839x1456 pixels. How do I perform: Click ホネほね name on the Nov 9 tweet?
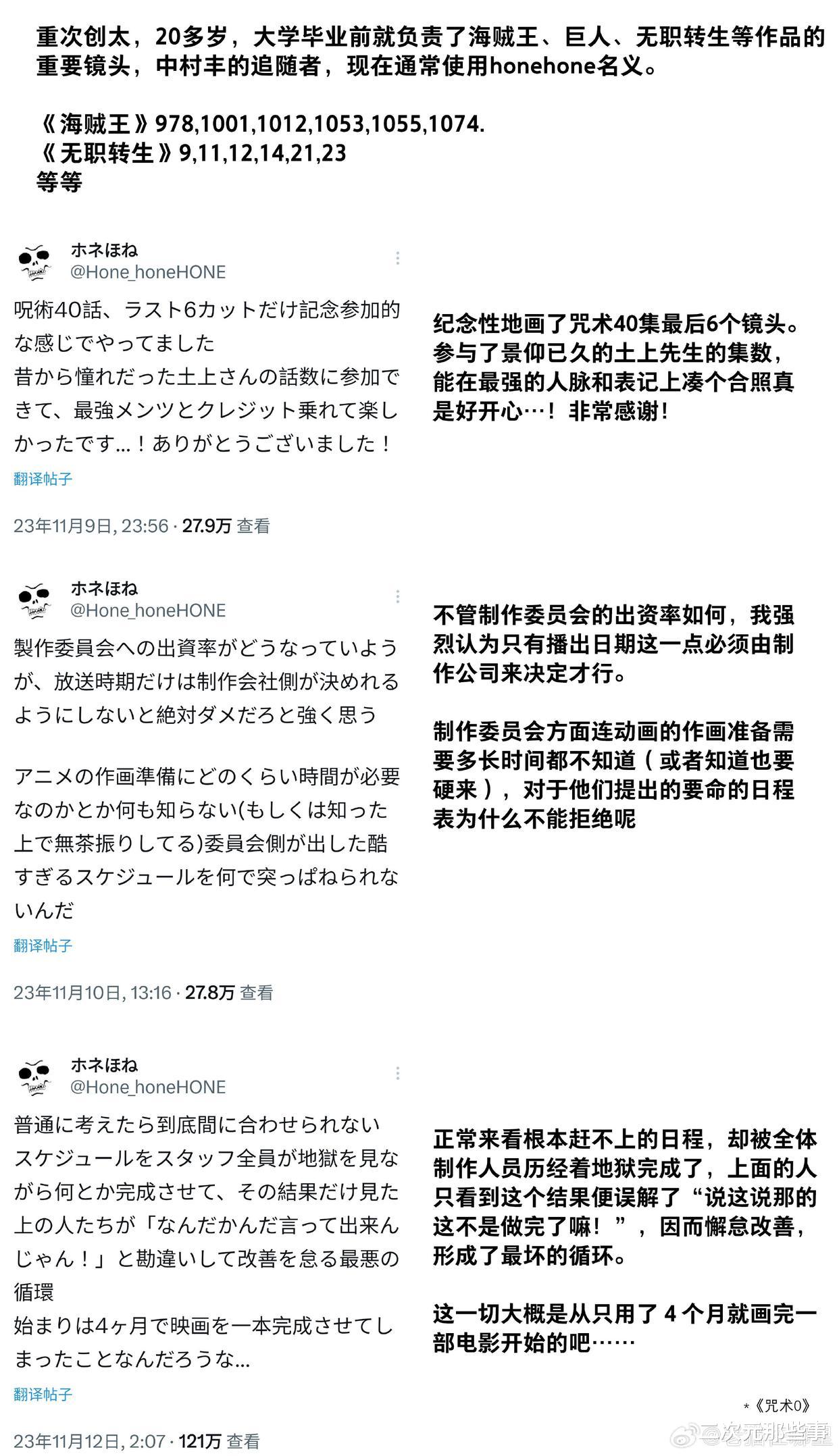pos(104,250)
